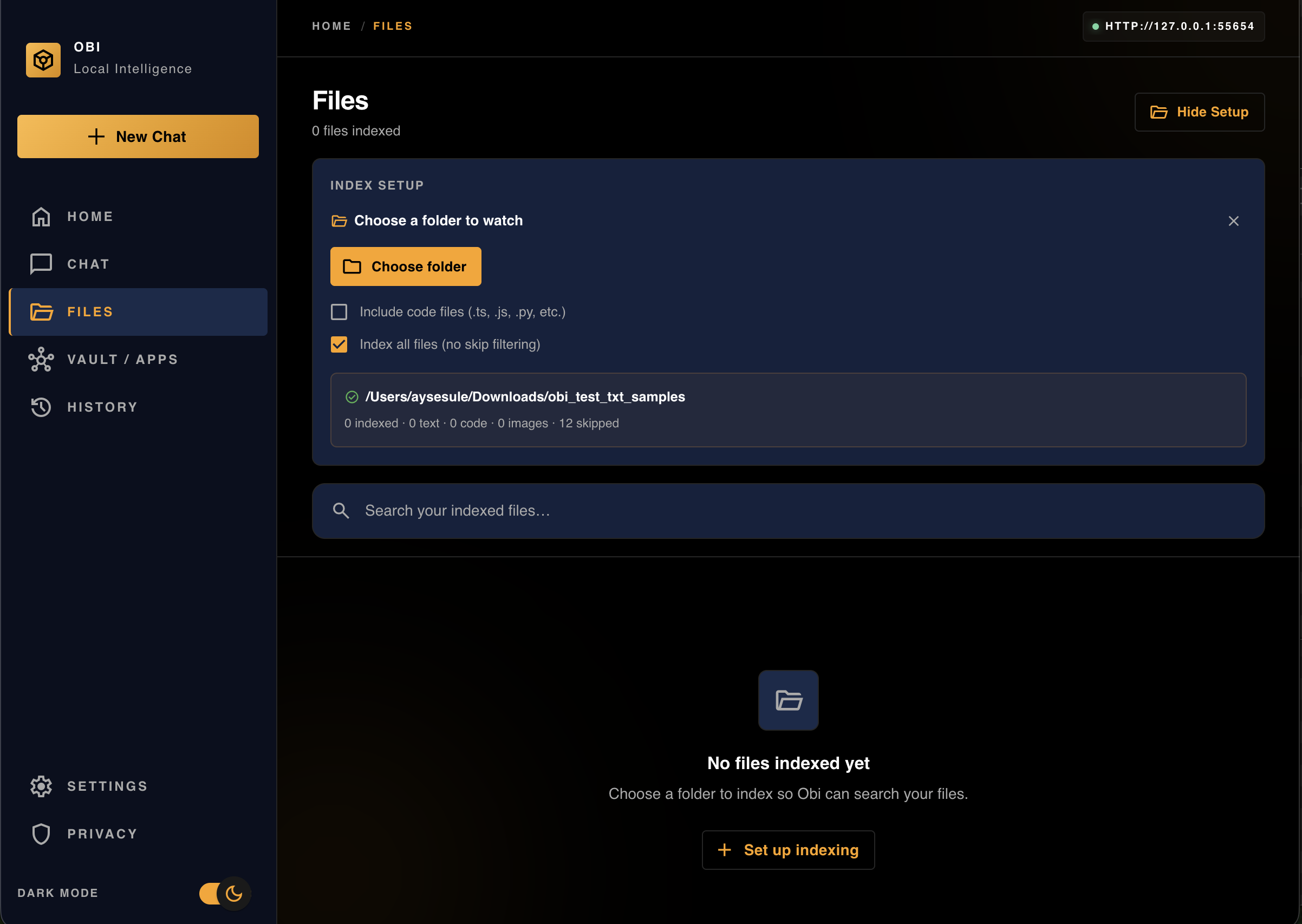This screenshot has height=924, width=1302.
Task: Click the OBI cube logo icon
Action: [x=43, y=60]
